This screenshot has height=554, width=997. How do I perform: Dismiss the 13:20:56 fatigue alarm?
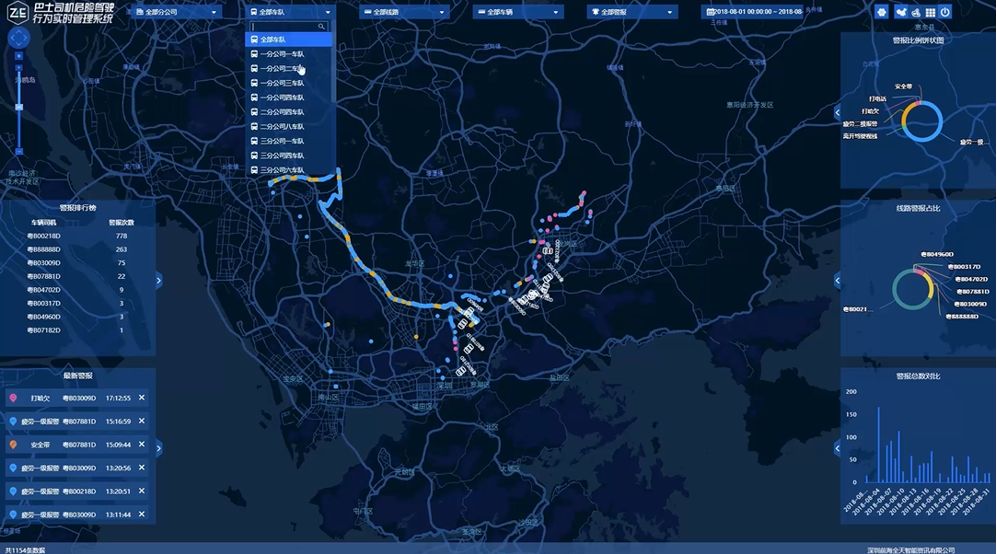142,467
